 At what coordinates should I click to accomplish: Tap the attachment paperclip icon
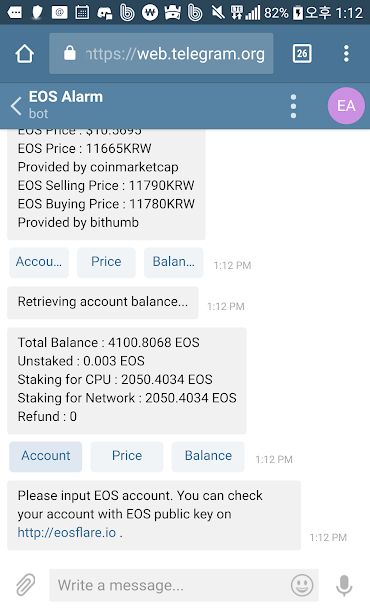pos(25,585)
